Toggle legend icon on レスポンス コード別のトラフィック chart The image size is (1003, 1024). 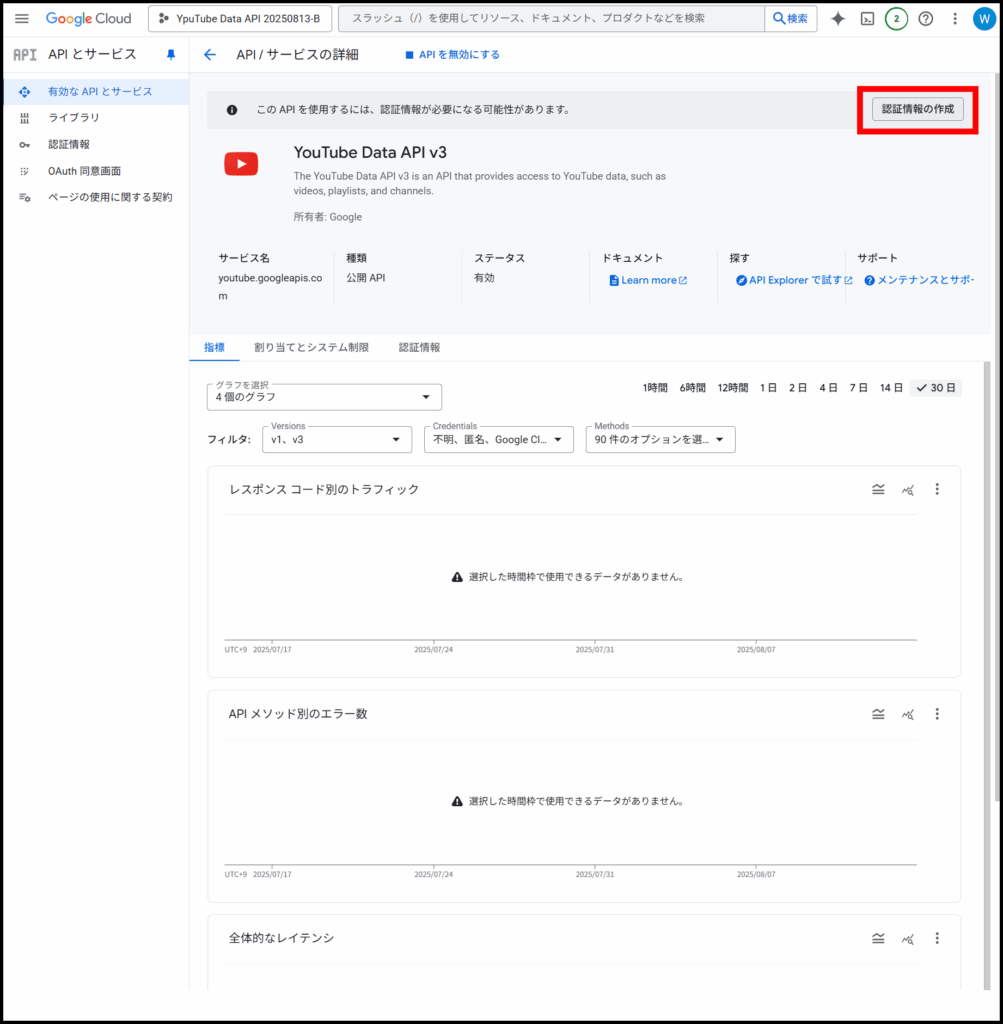tap(878, 489)
